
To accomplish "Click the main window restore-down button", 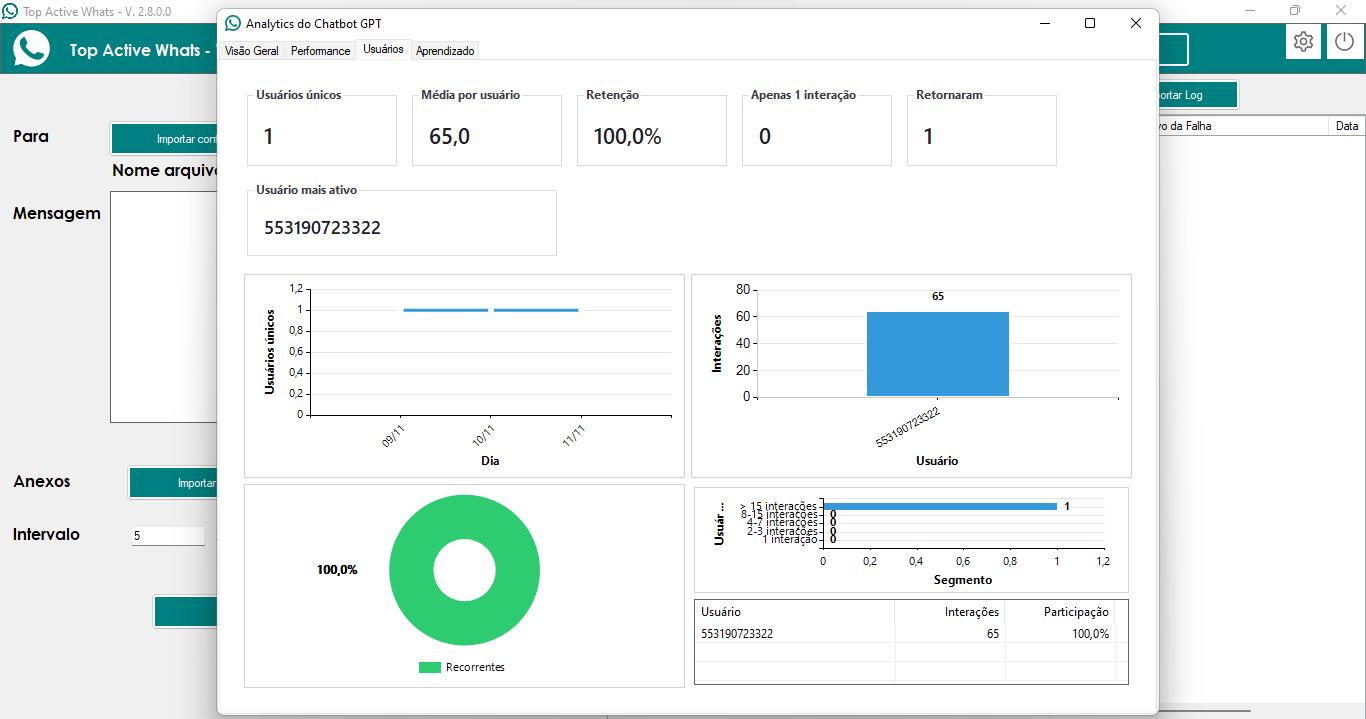I will coord(1295,10).
